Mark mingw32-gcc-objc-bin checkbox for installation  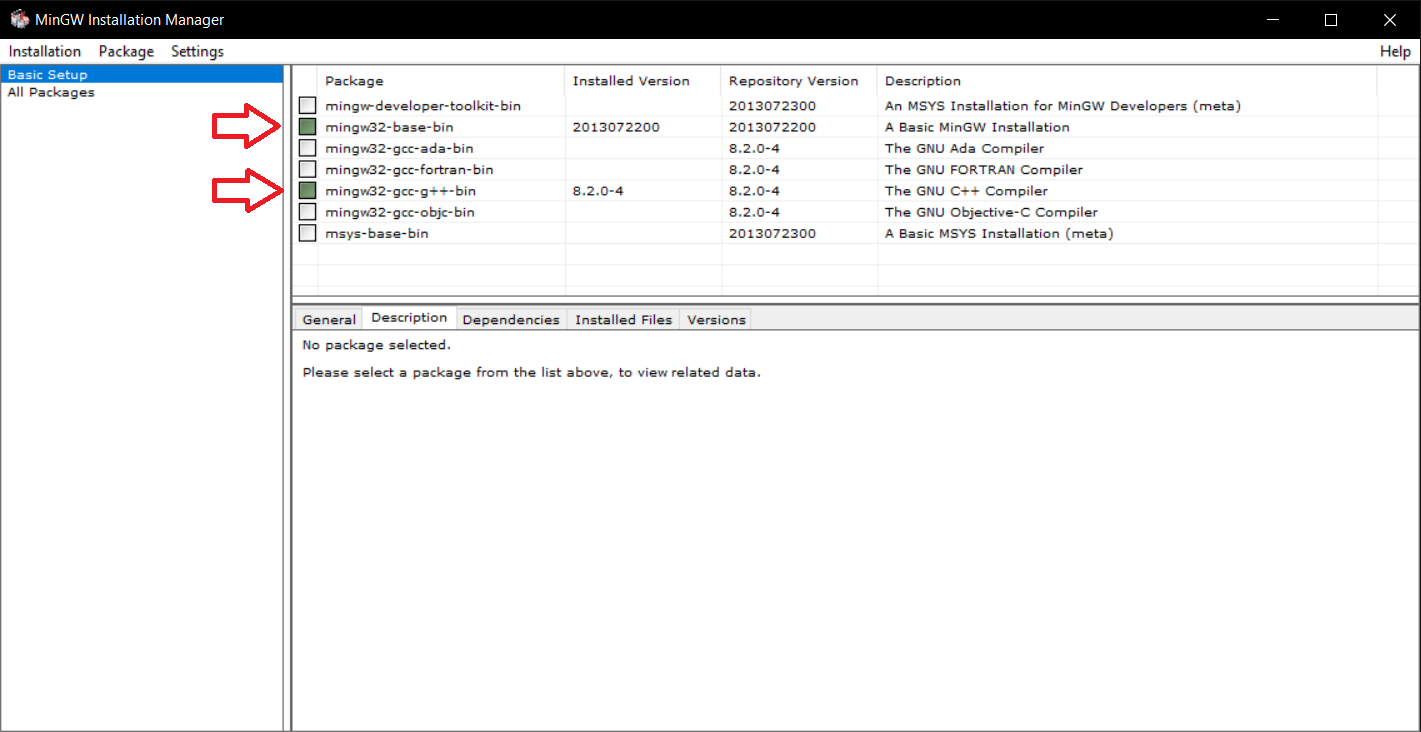(x=307, y=212)
